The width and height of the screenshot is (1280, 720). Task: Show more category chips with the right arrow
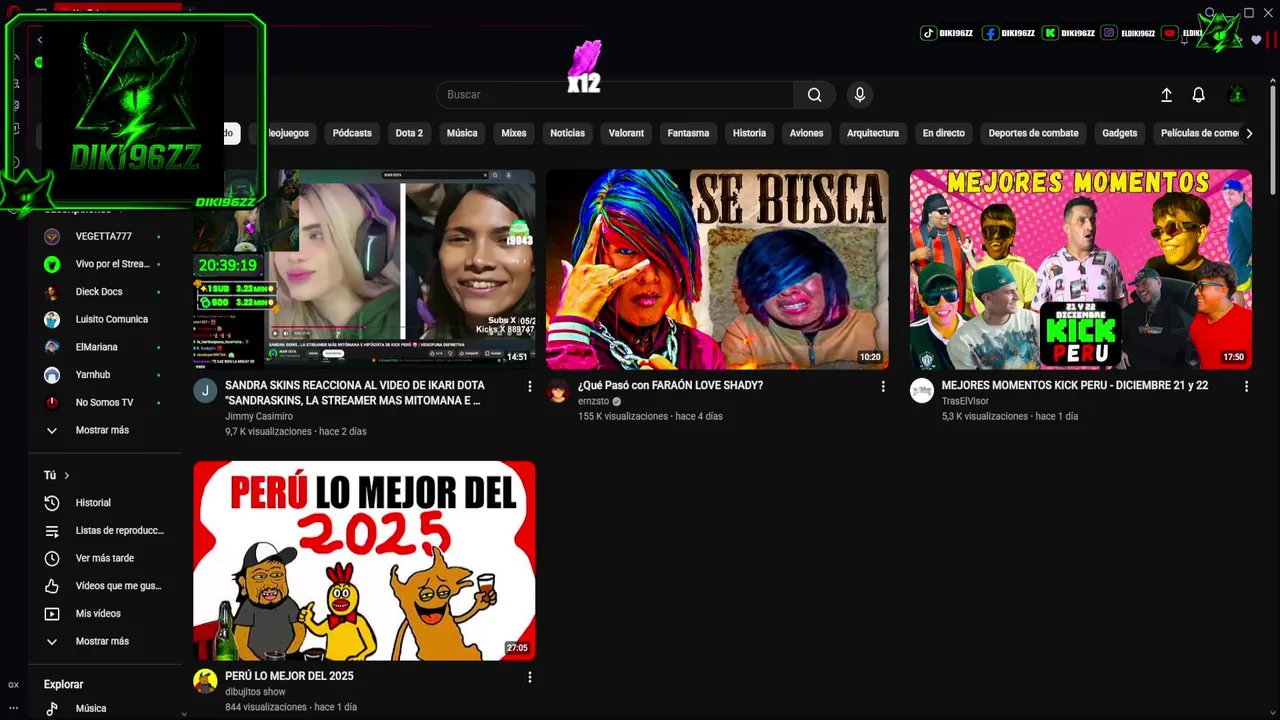tap(1249, 133)
